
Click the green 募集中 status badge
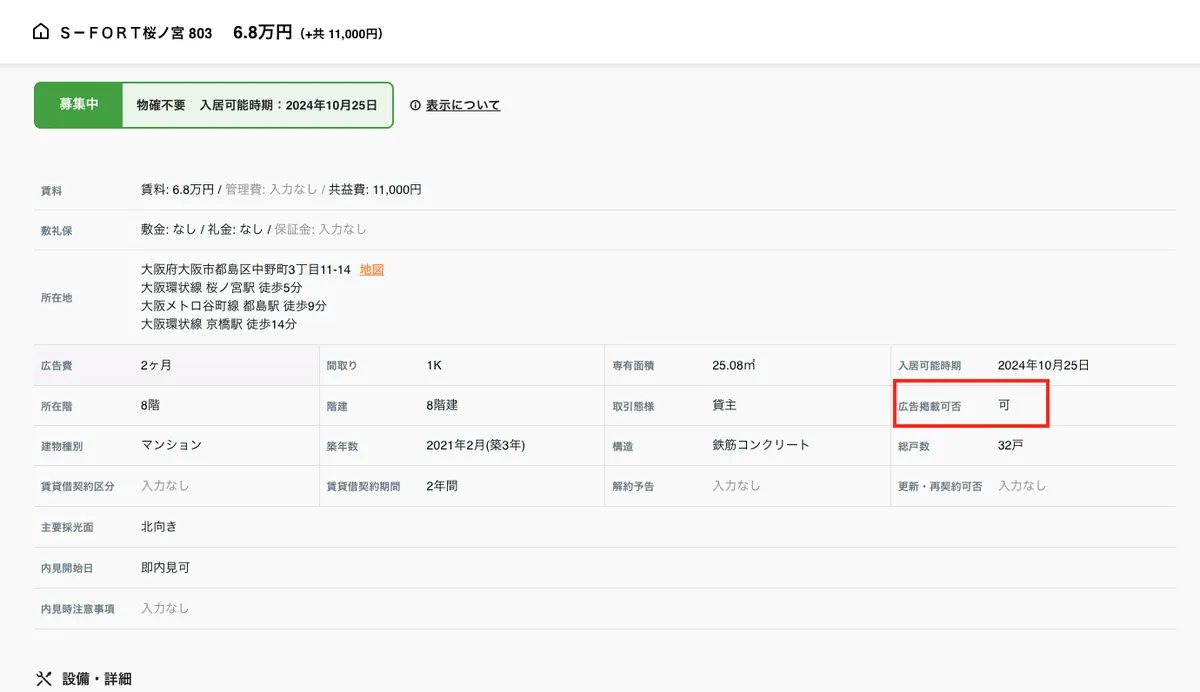(78, 105)
